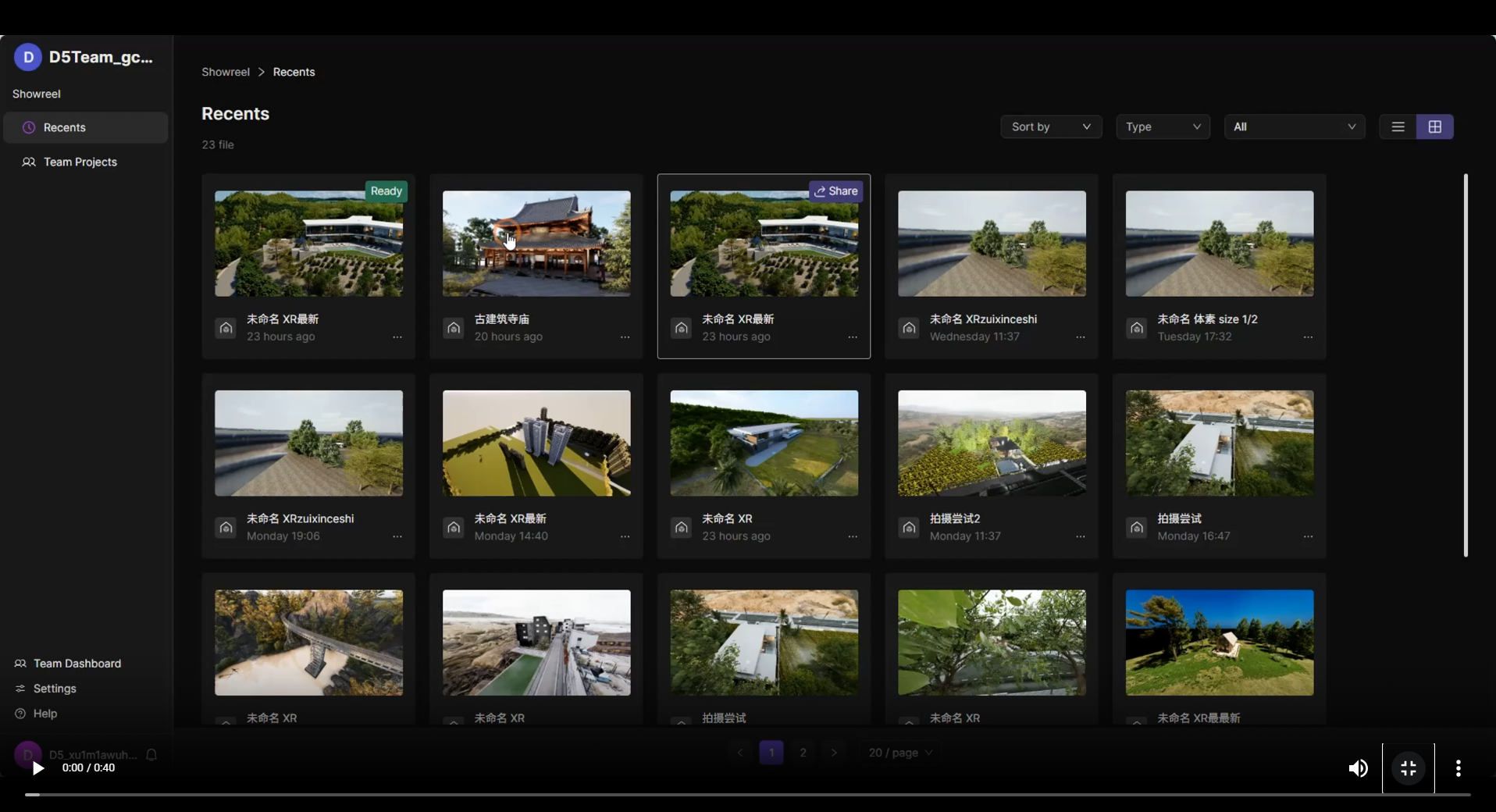Open Settings in the sidebar

point(45,689)
